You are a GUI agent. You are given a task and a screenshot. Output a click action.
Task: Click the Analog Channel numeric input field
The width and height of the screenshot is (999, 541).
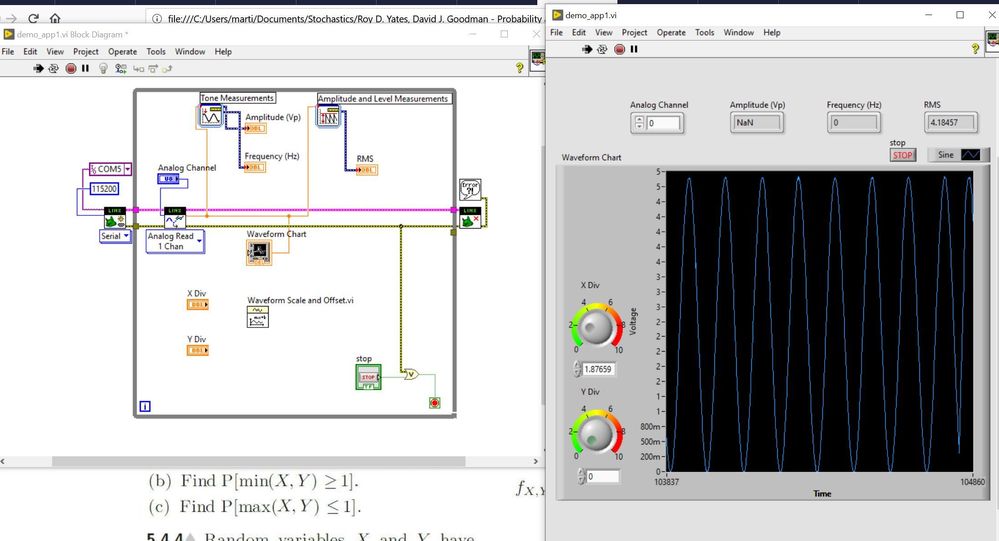tap(663, 123)
